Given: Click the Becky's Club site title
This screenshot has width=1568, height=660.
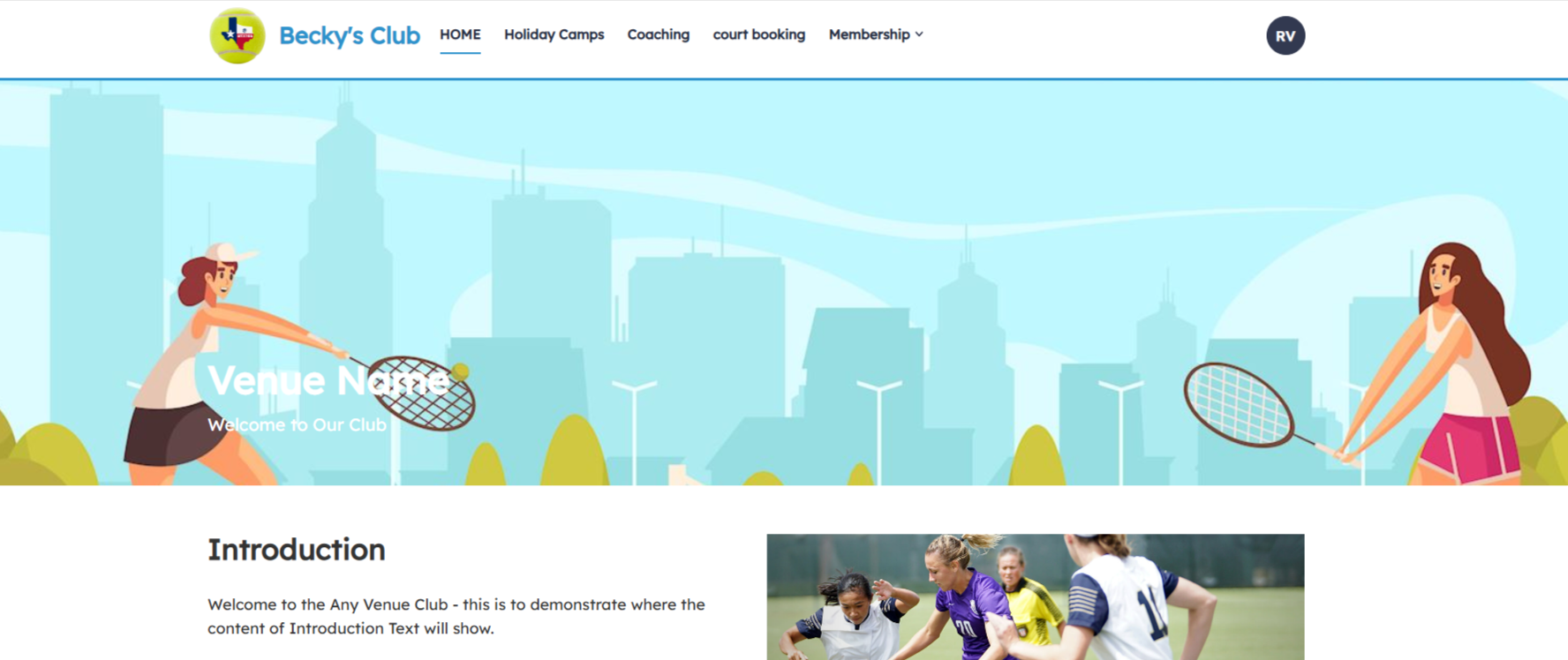Looking at the screenshot, I should (x=349, y=35).
